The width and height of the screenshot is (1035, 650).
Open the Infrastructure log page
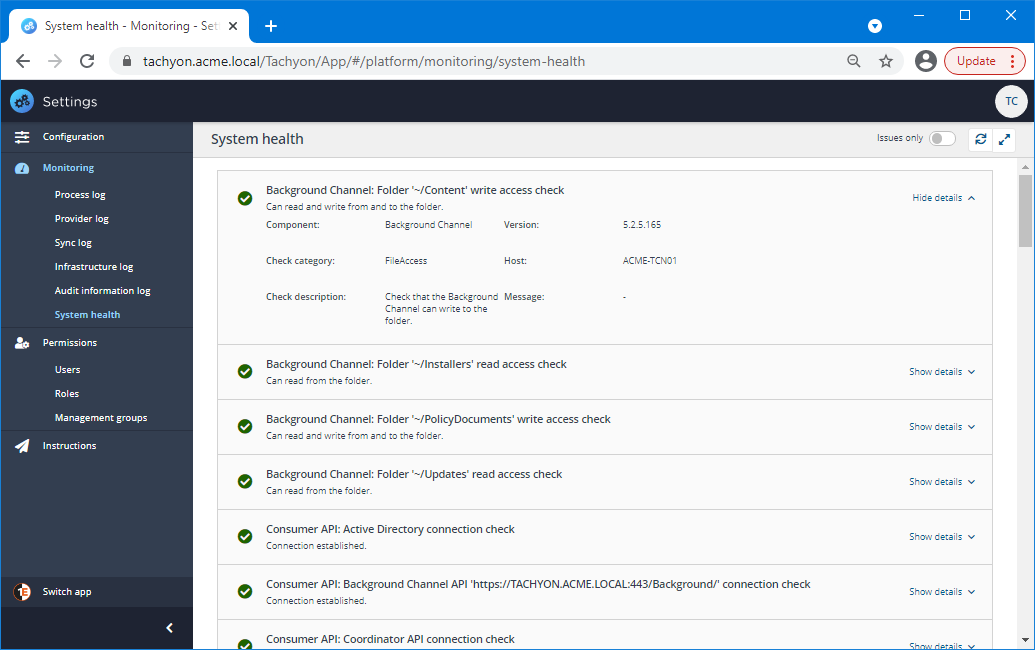tap(94, 267)
